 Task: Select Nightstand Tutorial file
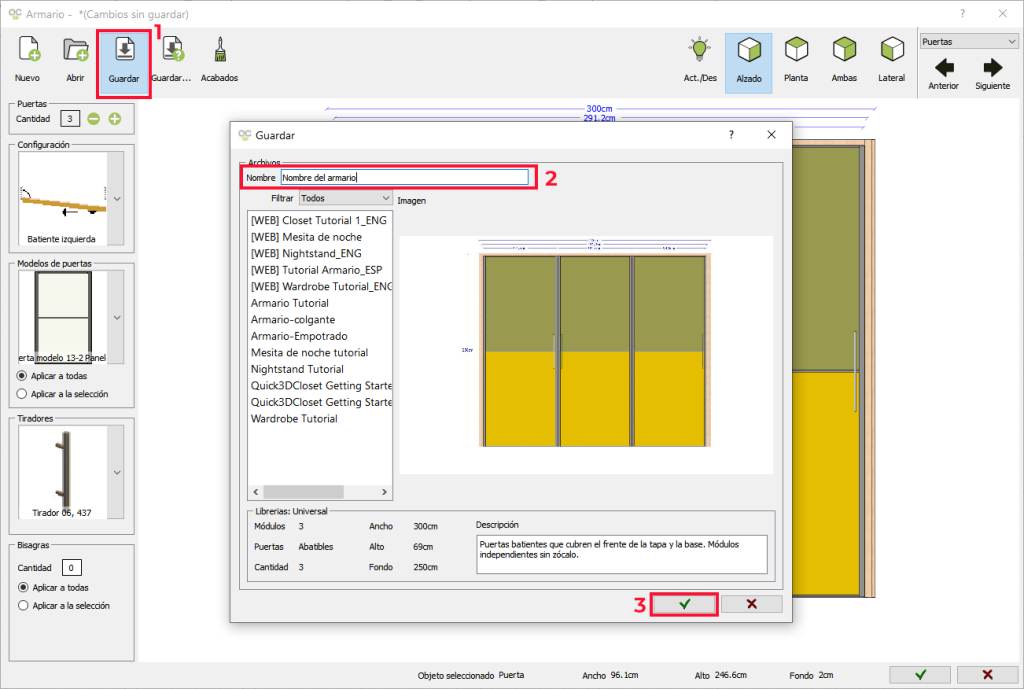(x=297, y=369)
